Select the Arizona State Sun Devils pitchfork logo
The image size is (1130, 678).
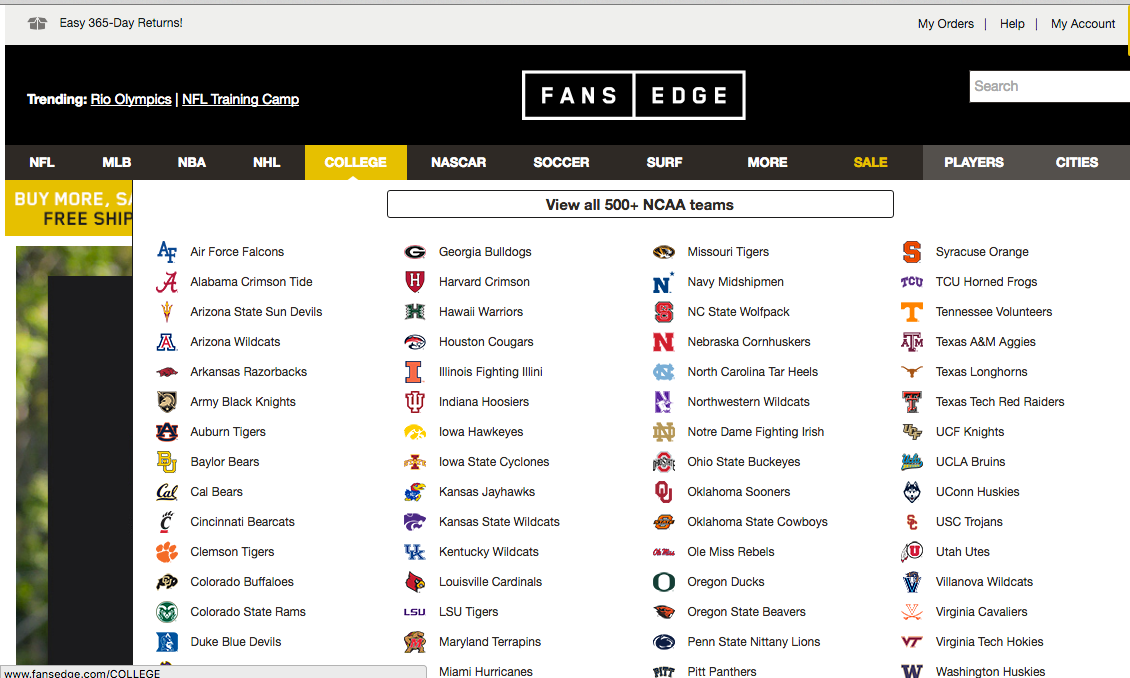(x=166, y=312)
